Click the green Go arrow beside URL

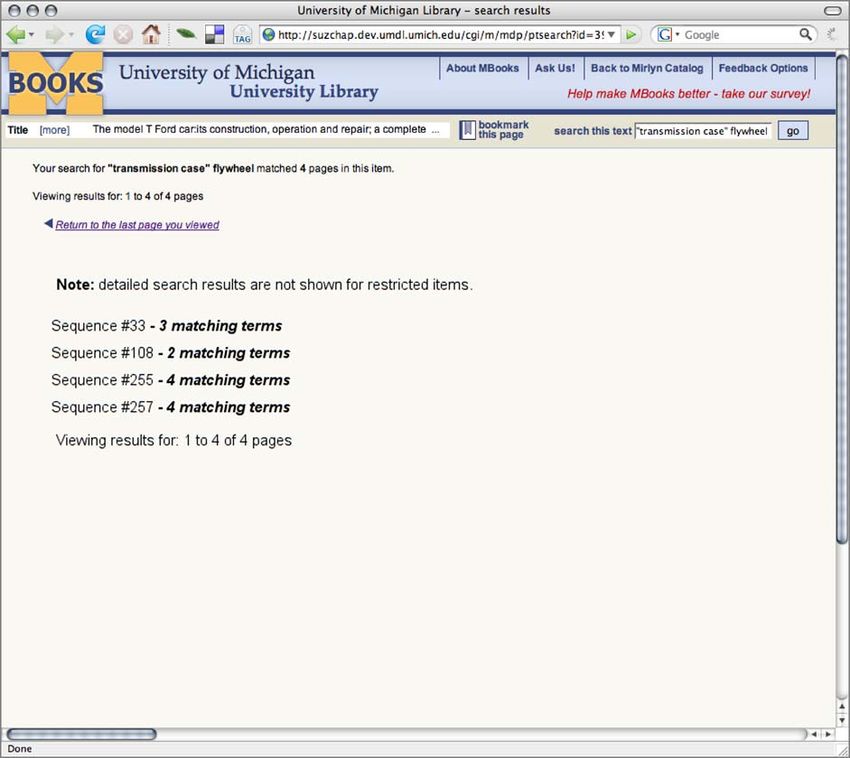pyautogui.click(x=630, y=35)
